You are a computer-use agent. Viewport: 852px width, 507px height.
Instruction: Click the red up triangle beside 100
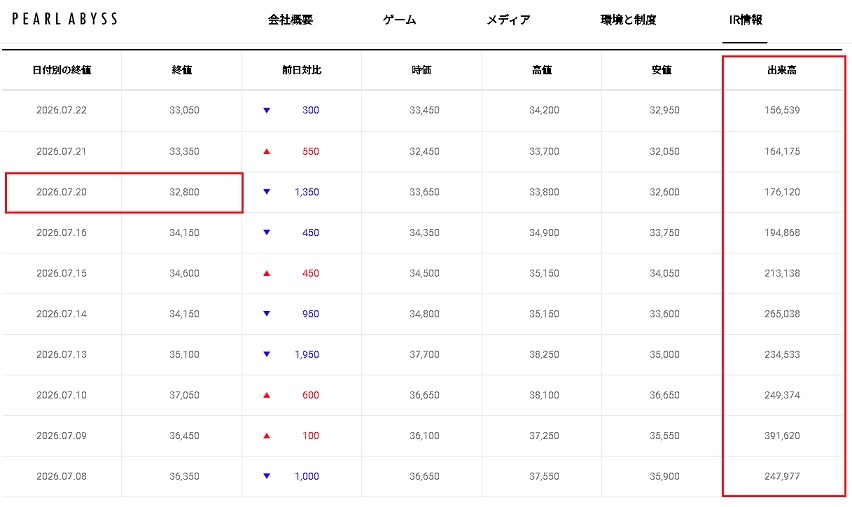coord(267,436)
